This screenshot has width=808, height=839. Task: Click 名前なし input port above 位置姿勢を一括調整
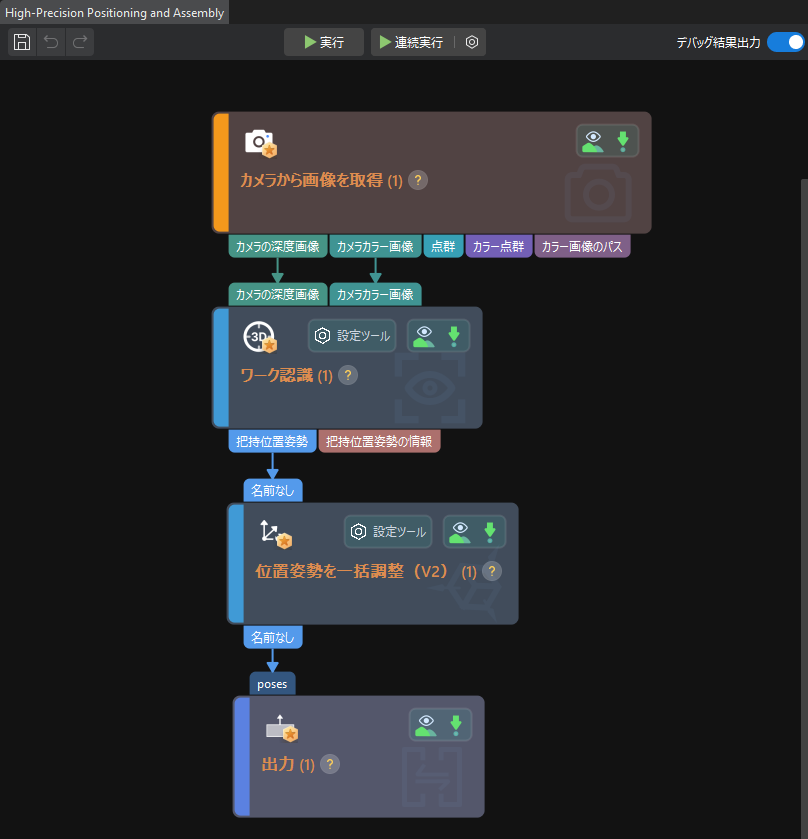click(x=273, y=490)
